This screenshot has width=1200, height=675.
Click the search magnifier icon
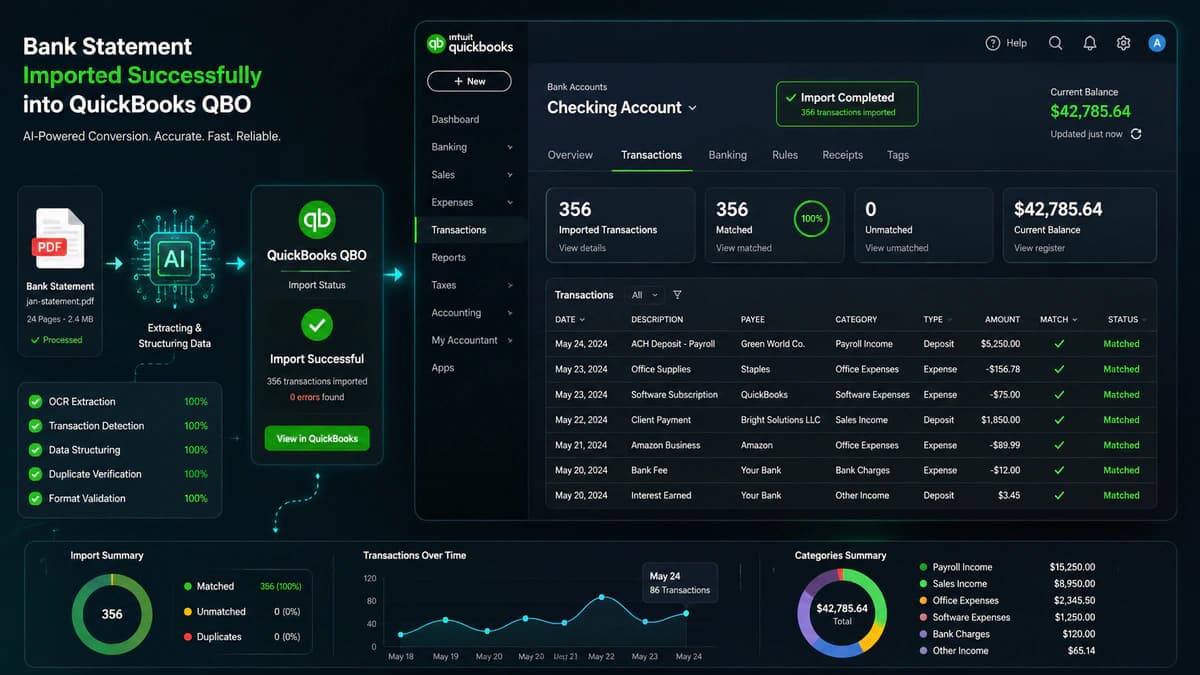point(1056,43)
